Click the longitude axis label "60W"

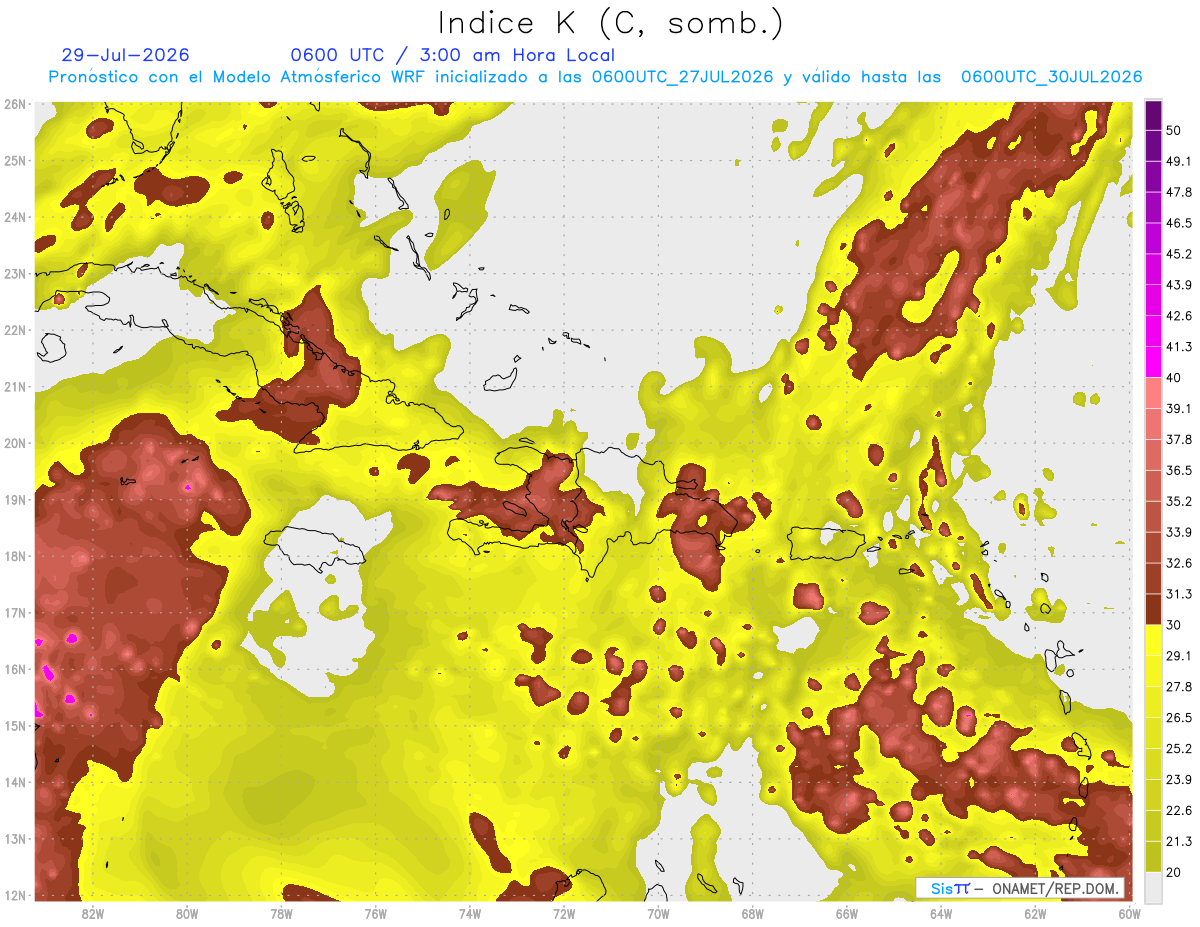pos(1129,914)
